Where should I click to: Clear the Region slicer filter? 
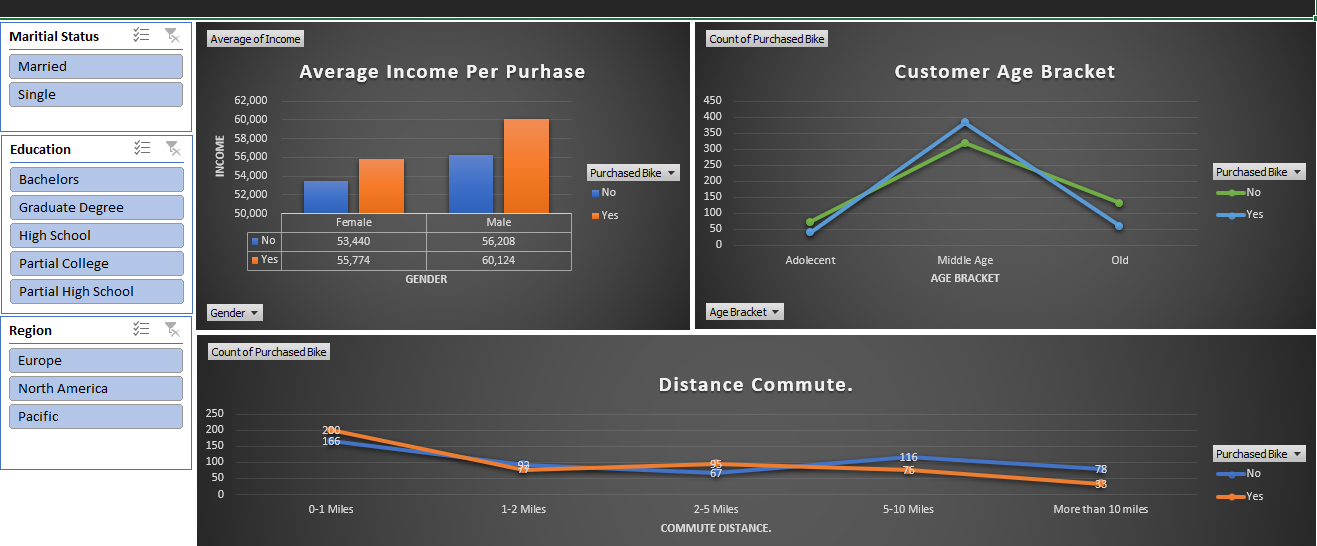[x=172, y=329]
